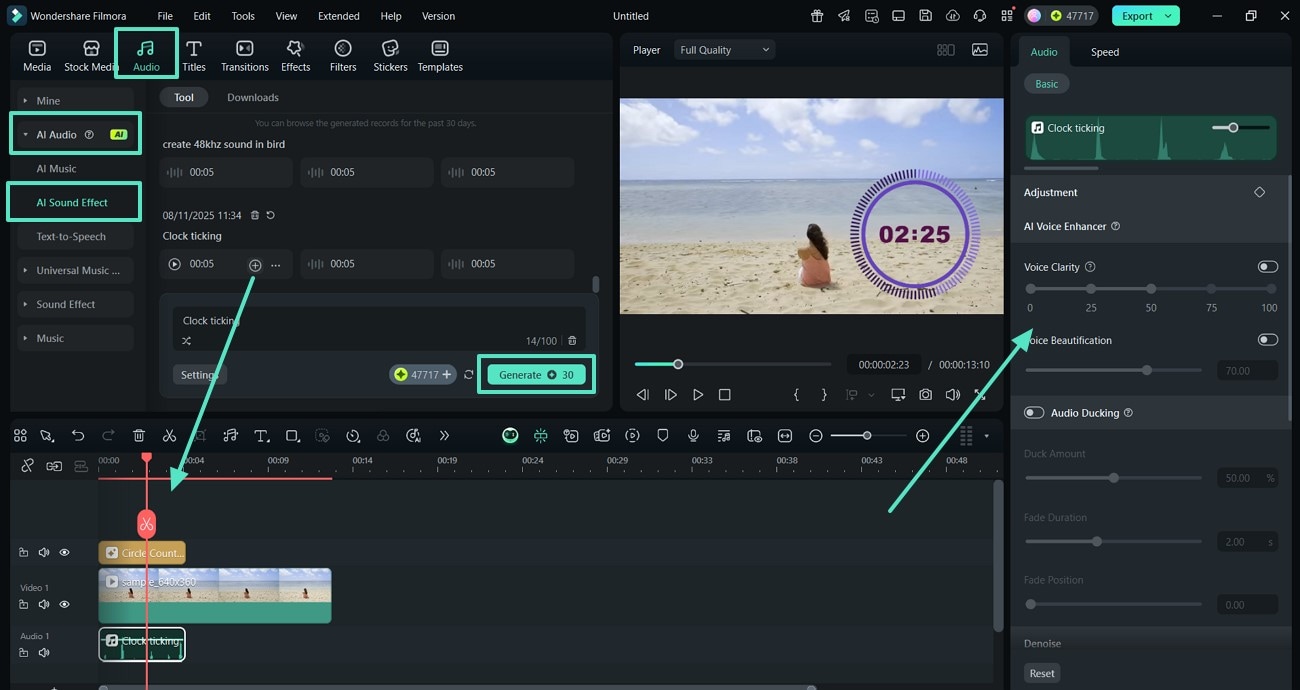Toggle Voice Beautification switch
The width and height of the screenshot is (1300, 690).
(x=1268, y=340)
